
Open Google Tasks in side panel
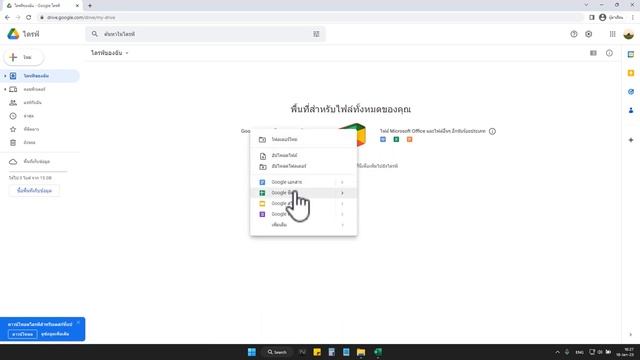point(631,91)
